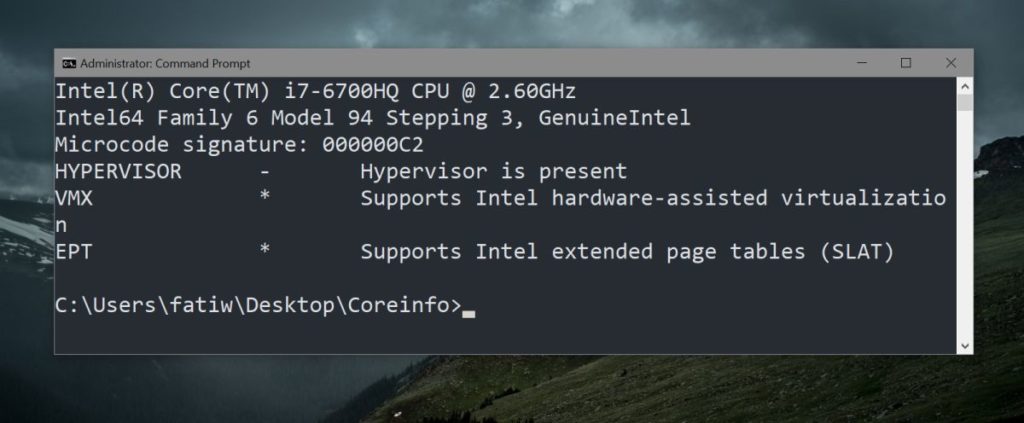This screenshot has width=1024, height=423.
Task: Click the HYPERVISOR line label
Action: 118,172
